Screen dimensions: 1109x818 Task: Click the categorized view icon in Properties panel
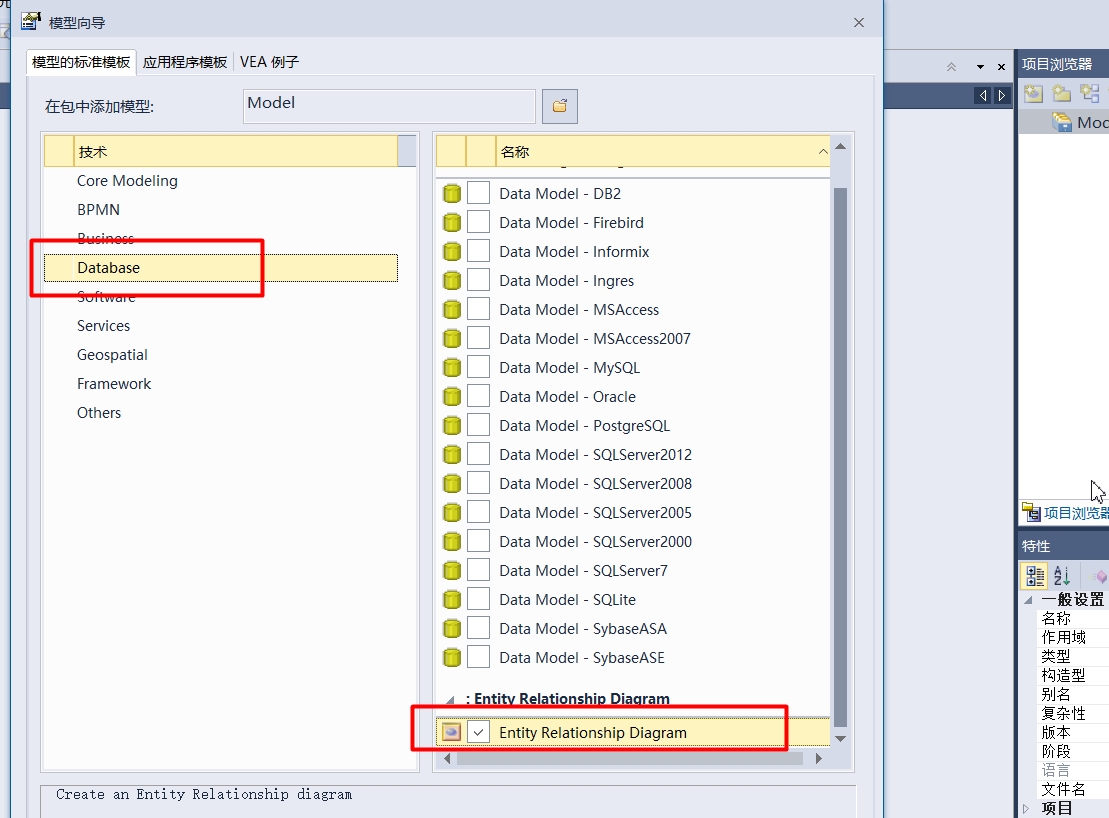[x=1034, y=576]
